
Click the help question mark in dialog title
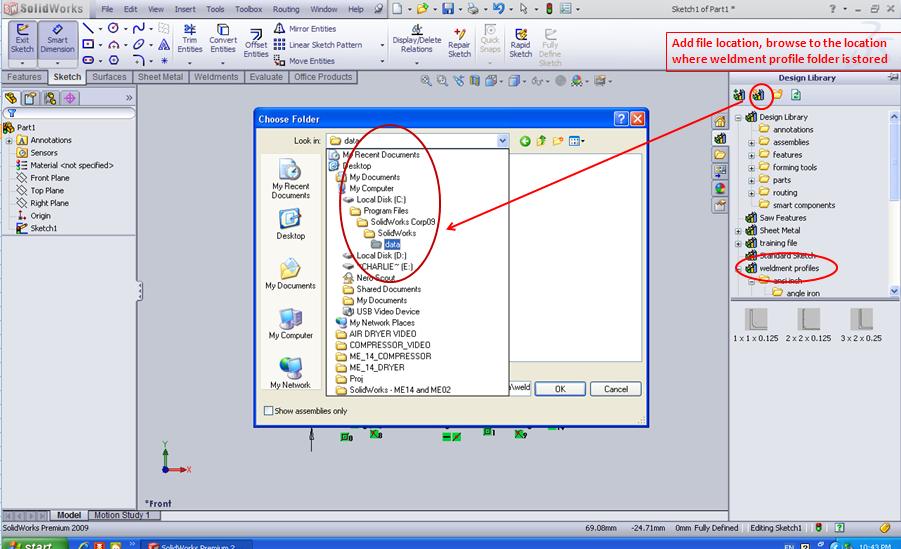[621, 118]
